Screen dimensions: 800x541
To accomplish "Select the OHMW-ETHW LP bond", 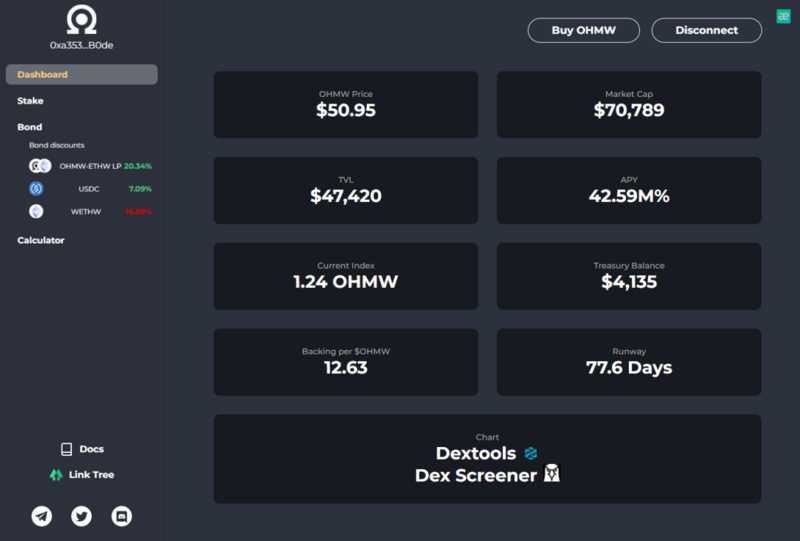I will (90, 166).
